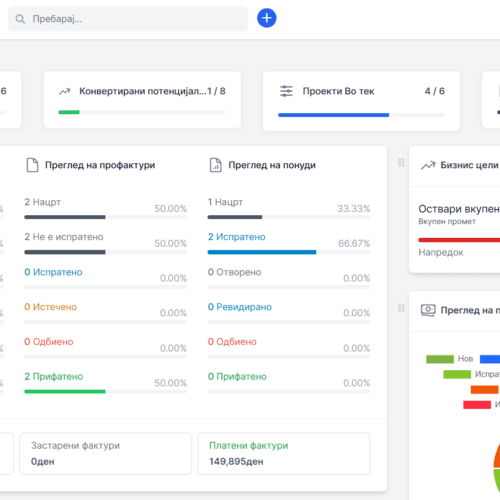This screenshot has width=500, height=500.
Task: Open 0 Прифатено offers
Action: tap(237, 376)
